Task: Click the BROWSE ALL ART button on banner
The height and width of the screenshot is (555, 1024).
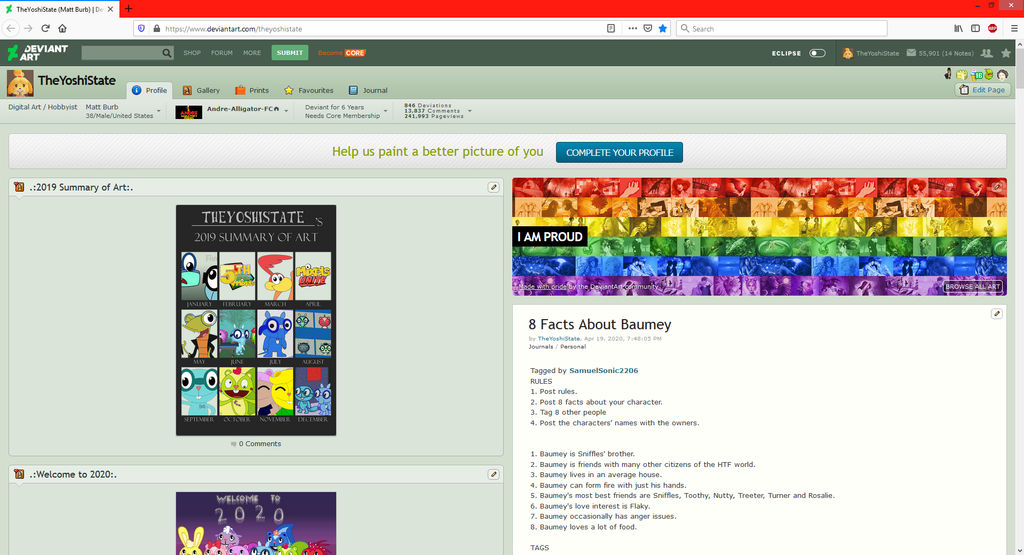Action: tap(972, 287)
